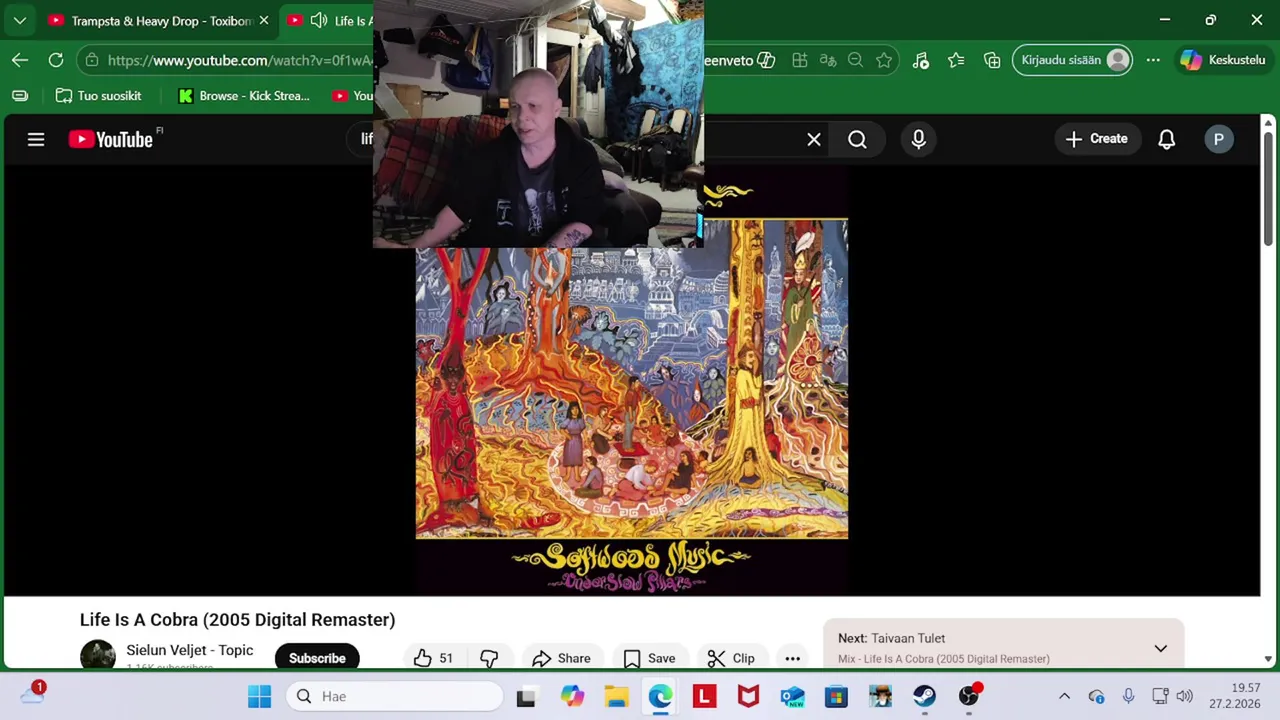Subscribe to Sielun Veljet - Topic
The height and width of the screenshot is (720, 1280).
(x=317, y=658)
